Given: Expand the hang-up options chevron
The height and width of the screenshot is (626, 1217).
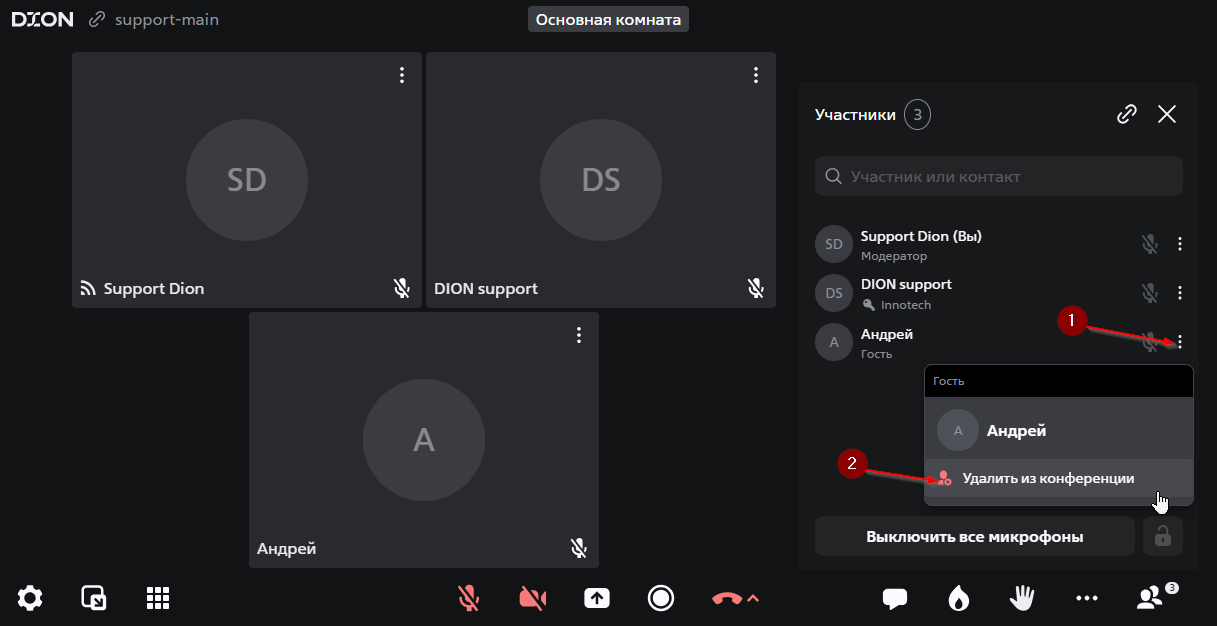Looking at the screenshot, I should pyautogui.click(x=754, y=598).
